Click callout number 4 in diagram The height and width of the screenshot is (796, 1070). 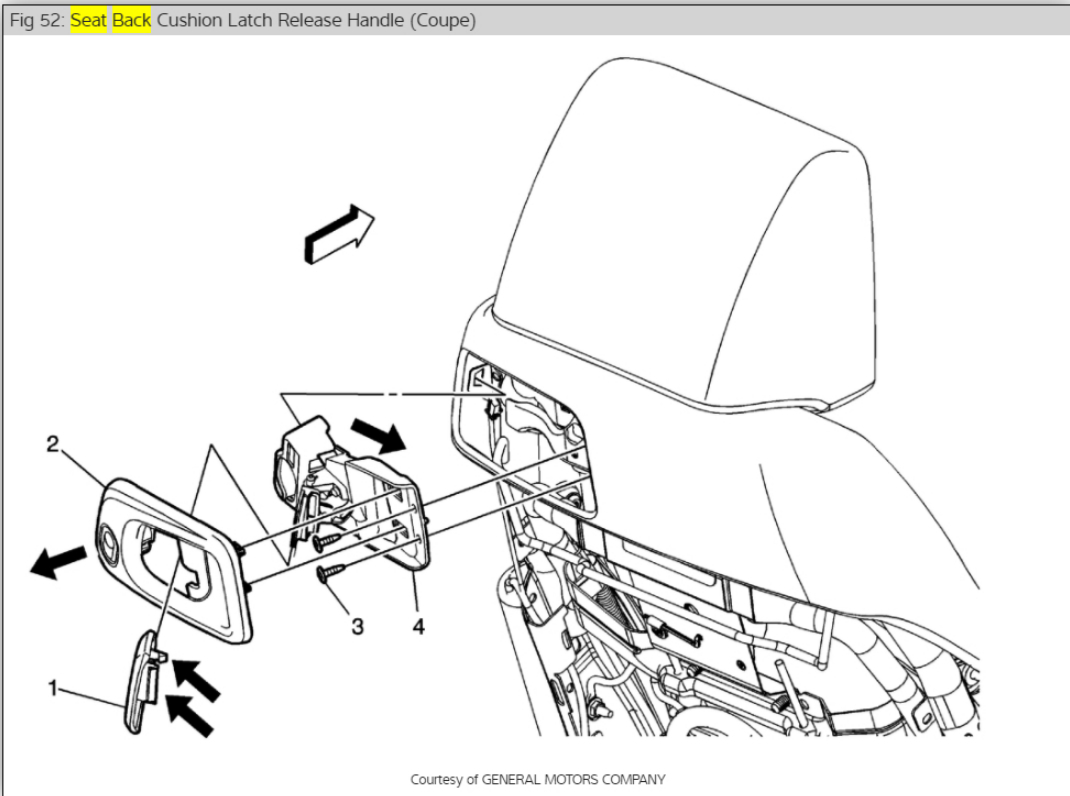coord(418,626)
